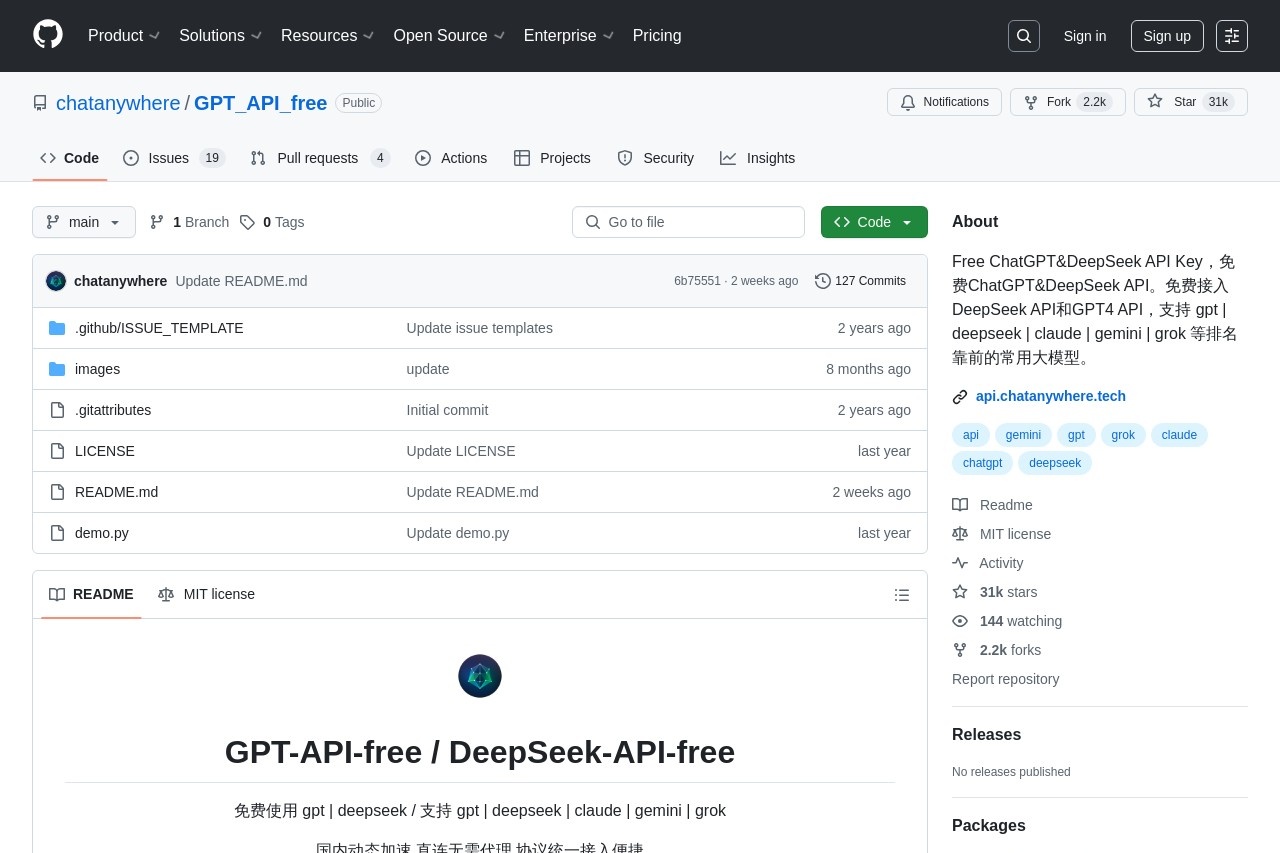Switch to the Projects tab
The image size is (1280, 853).
tap(552, 158)
